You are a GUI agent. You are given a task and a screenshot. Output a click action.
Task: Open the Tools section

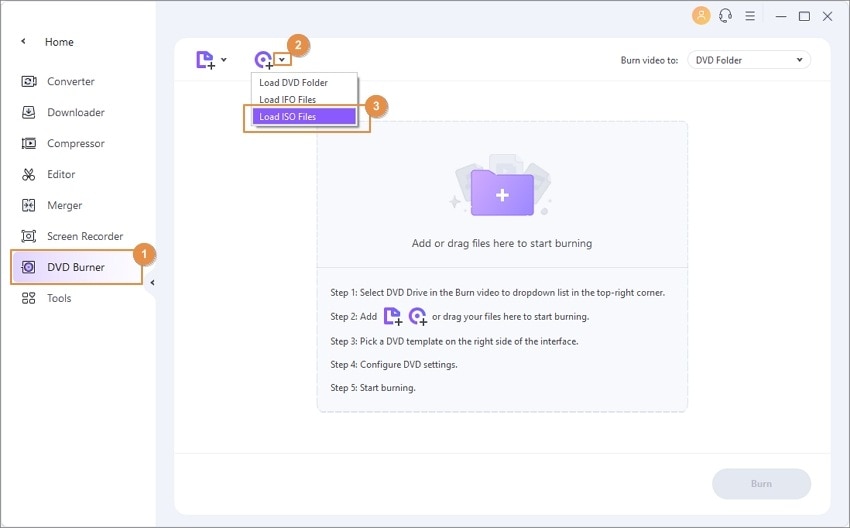(x=47, y=298)
